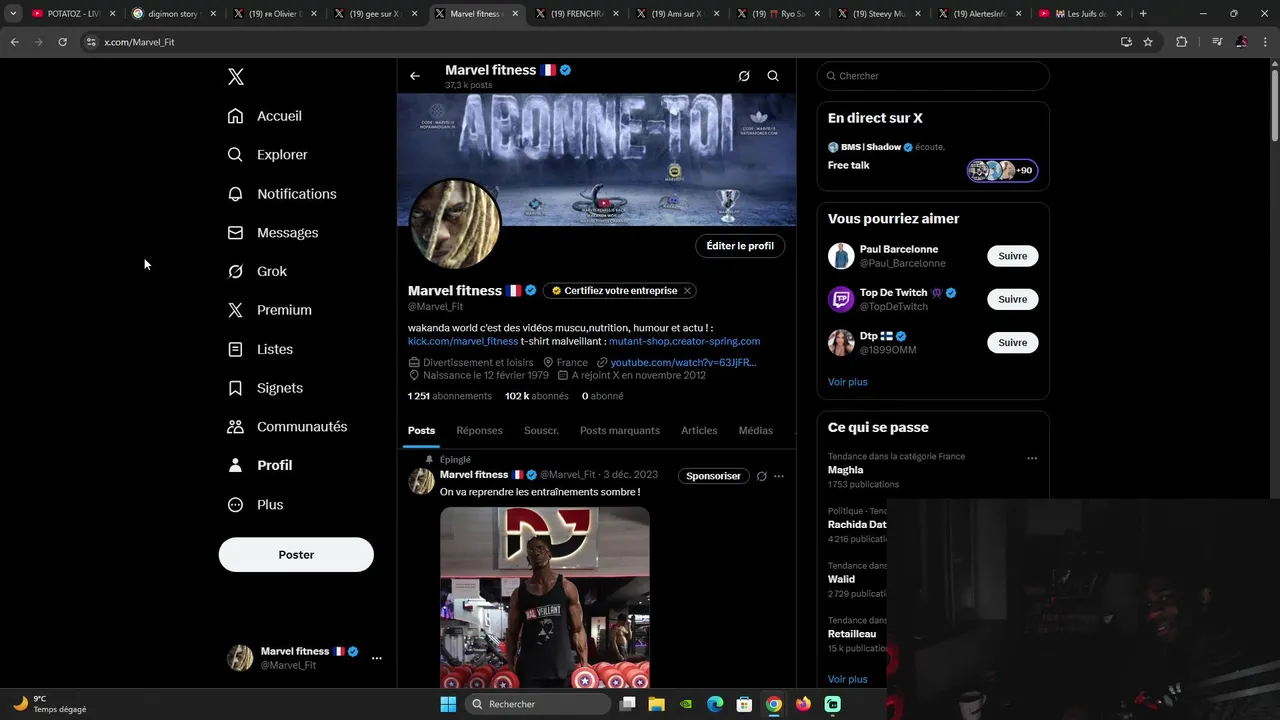Viewport: 1280px width, 720px height.
Task: Open Firefox from taskbar
Action: pos(803,704)
